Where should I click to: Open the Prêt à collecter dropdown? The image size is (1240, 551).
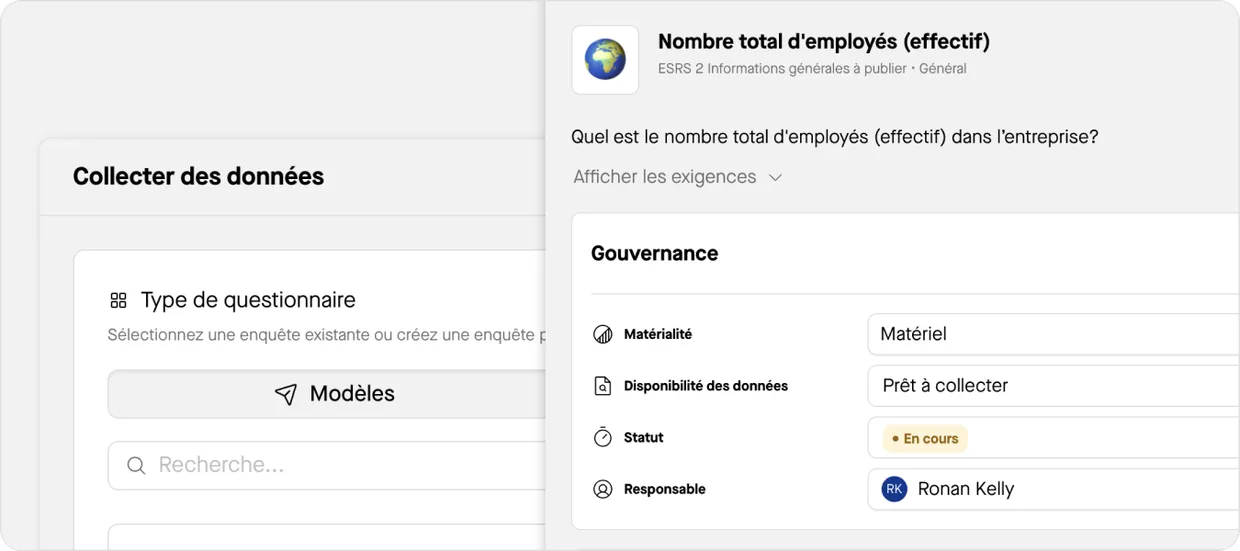coord(1050,386)
